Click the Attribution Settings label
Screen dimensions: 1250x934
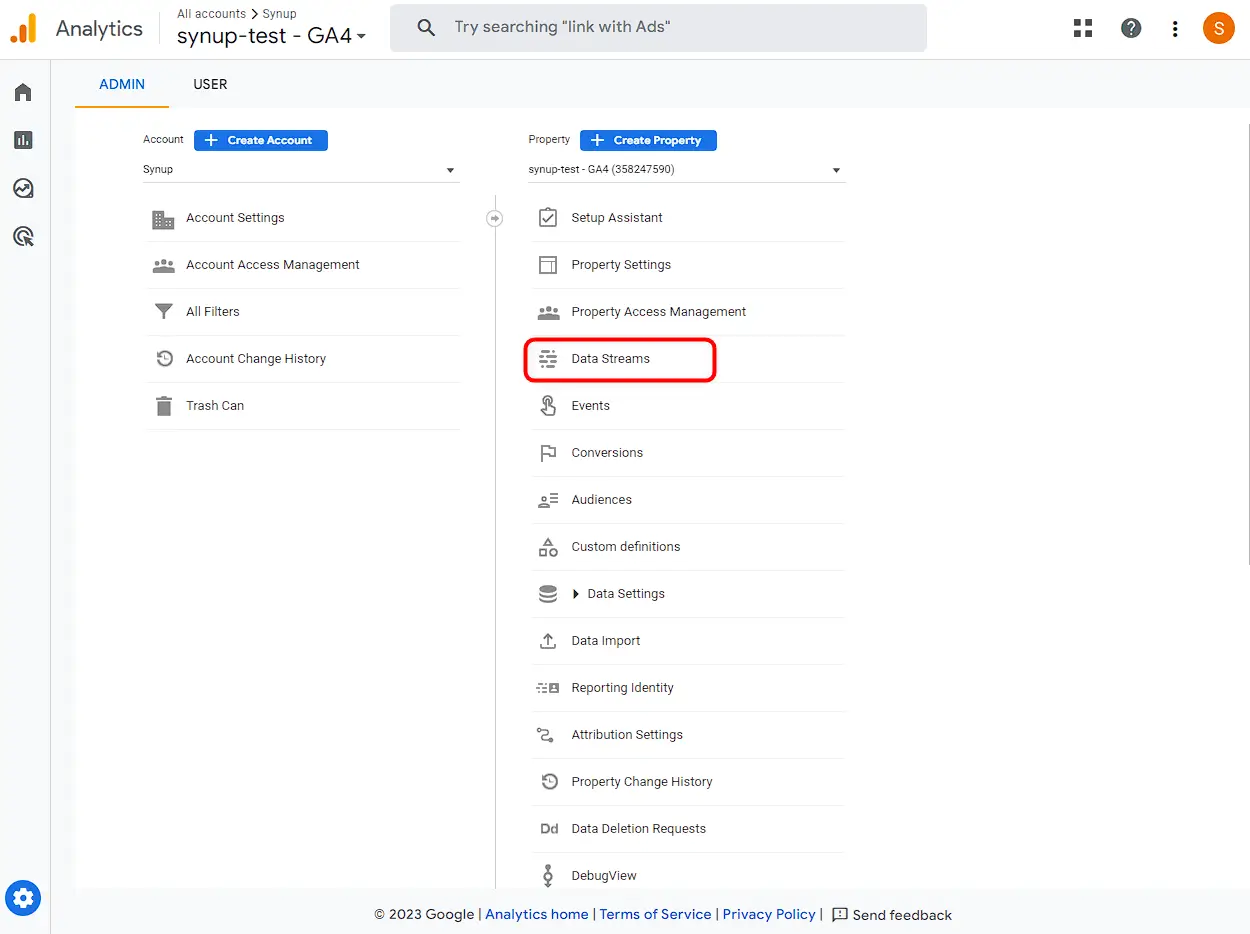coord(627,735)
